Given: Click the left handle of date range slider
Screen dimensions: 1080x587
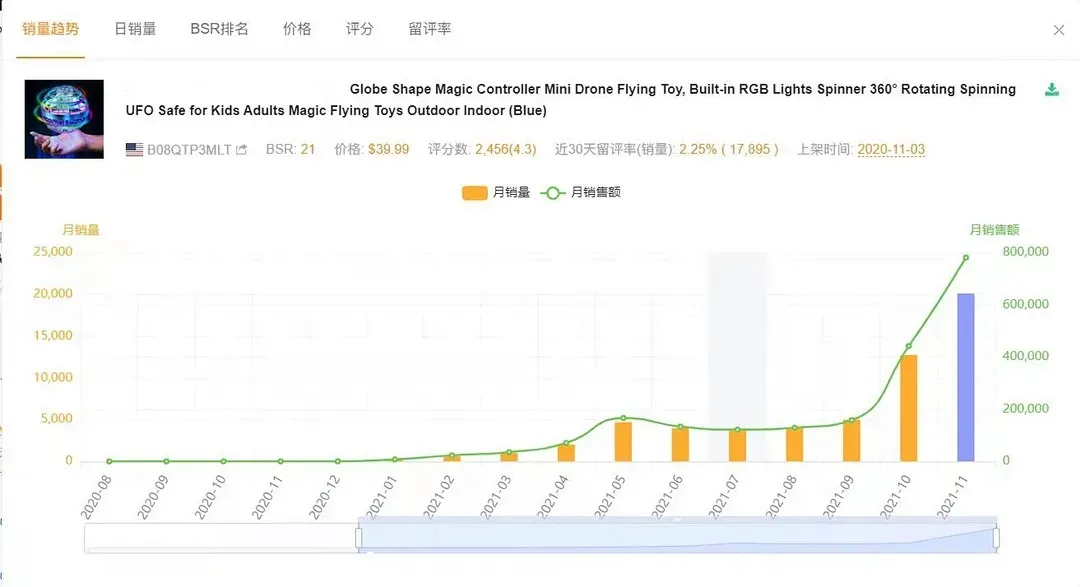Looking at the screenshot, I should 359,537.
